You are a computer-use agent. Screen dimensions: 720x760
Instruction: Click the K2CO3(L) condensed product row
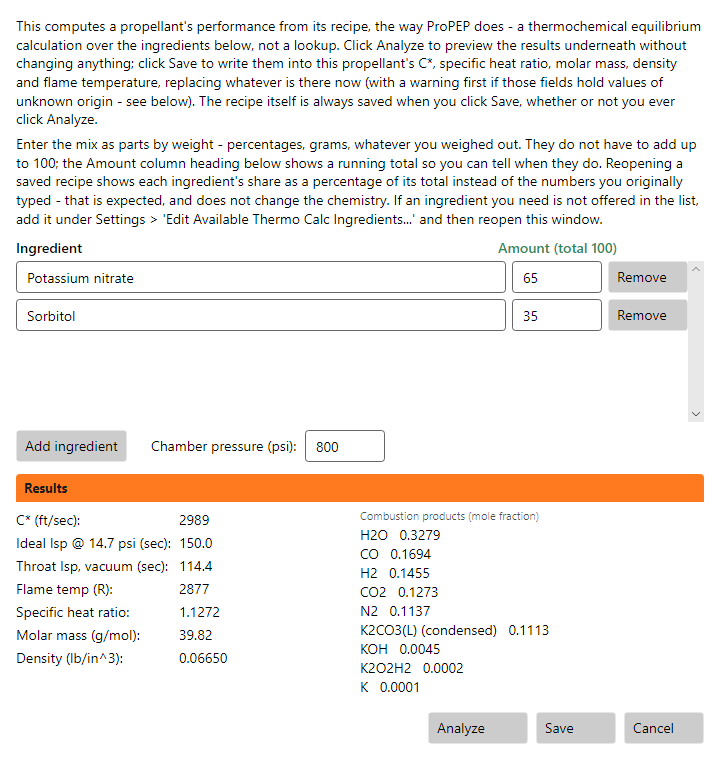[454, 630]
